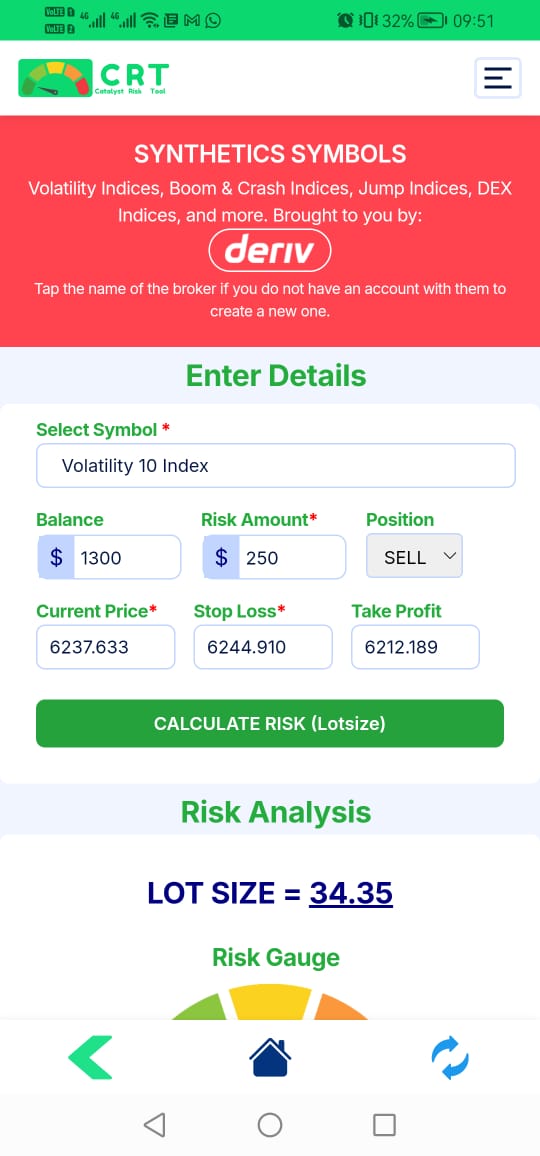The image size is (540, 1156).
Task: Open the hamburger menu
Action: [x=498, y=77]
